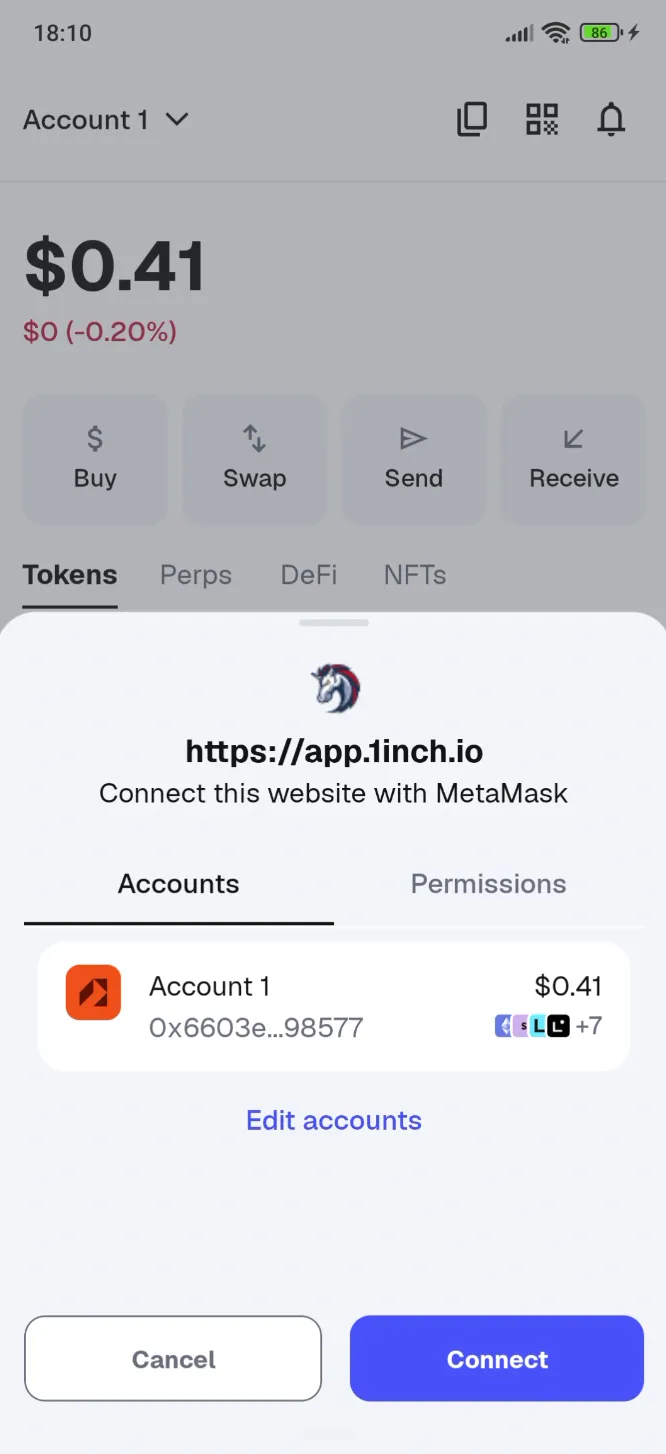
Task: Tap the +7 networks badge
Action: [587, 1026]
